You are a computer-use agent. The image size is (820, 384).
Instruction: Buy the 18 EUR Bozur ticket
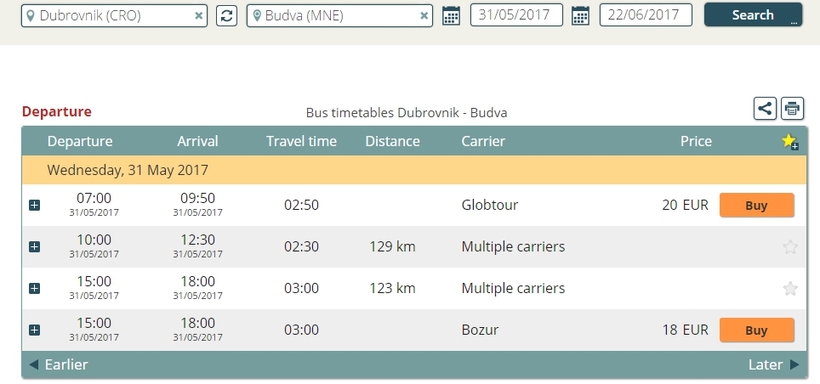pos(757,330)
